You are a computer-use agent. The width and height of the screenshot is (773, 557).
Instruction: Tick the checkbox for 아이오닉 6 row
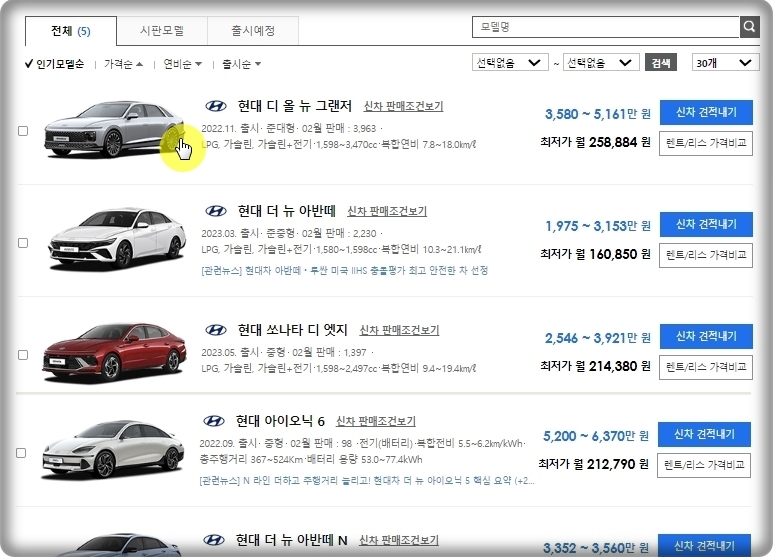tap(21, 453)
